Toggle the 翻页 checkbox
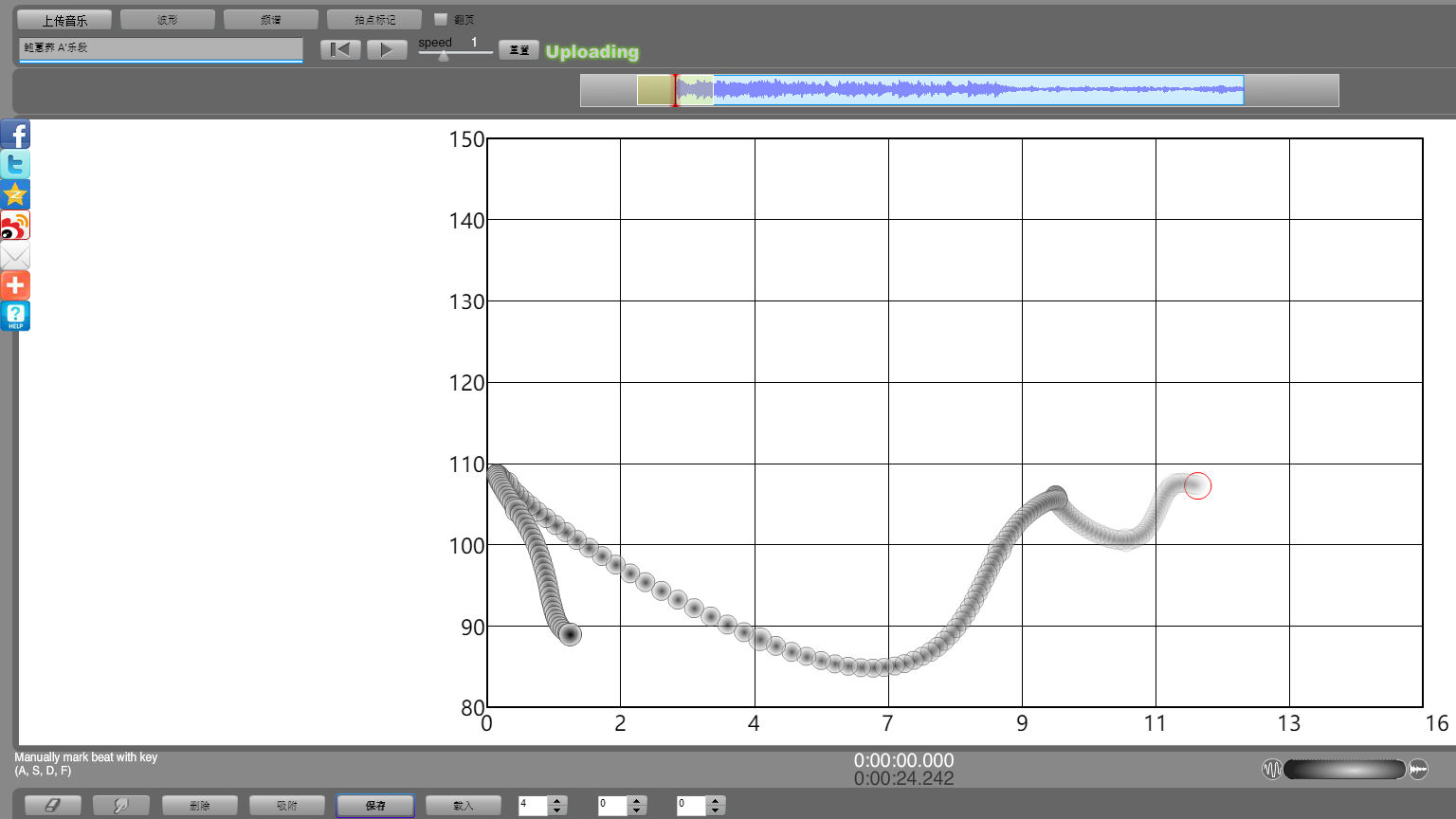The image size is (1456, 819). 441,19
